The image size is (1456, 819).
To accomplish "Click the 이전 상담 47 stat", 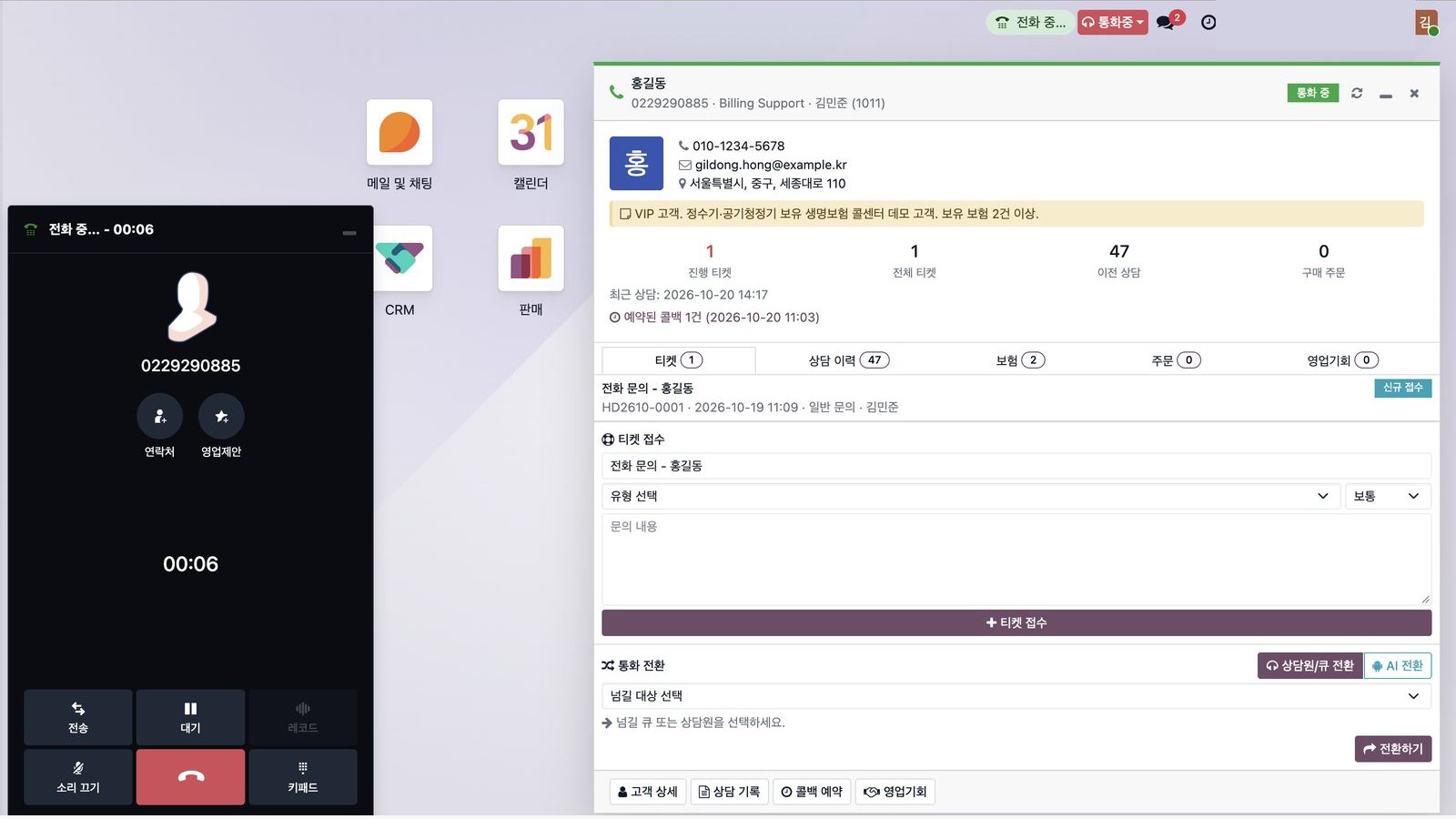I will pyautogui.click(x=1118, y=260).
